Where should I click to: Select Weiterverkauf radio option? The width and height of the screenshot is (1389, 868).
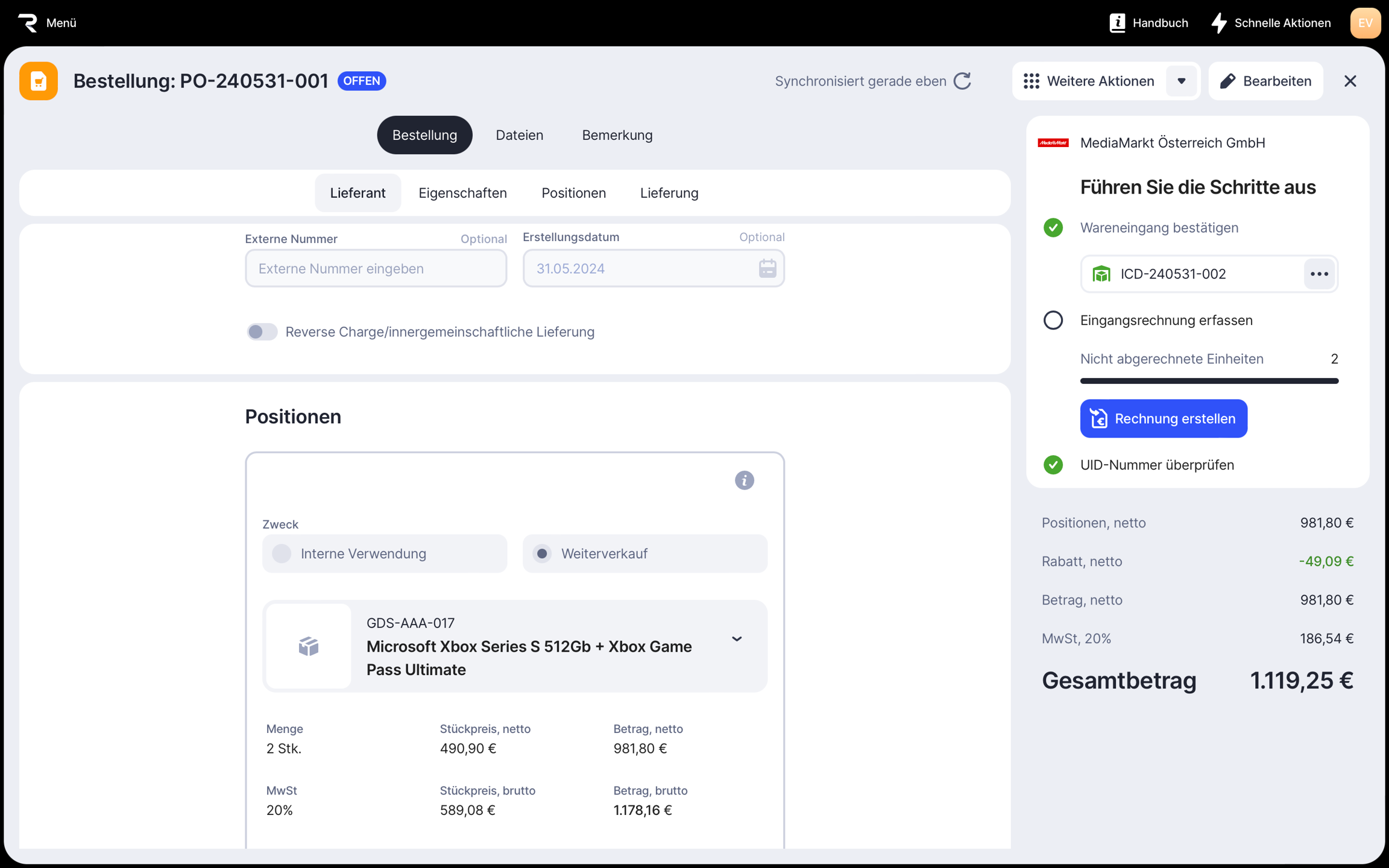point(542,553)
